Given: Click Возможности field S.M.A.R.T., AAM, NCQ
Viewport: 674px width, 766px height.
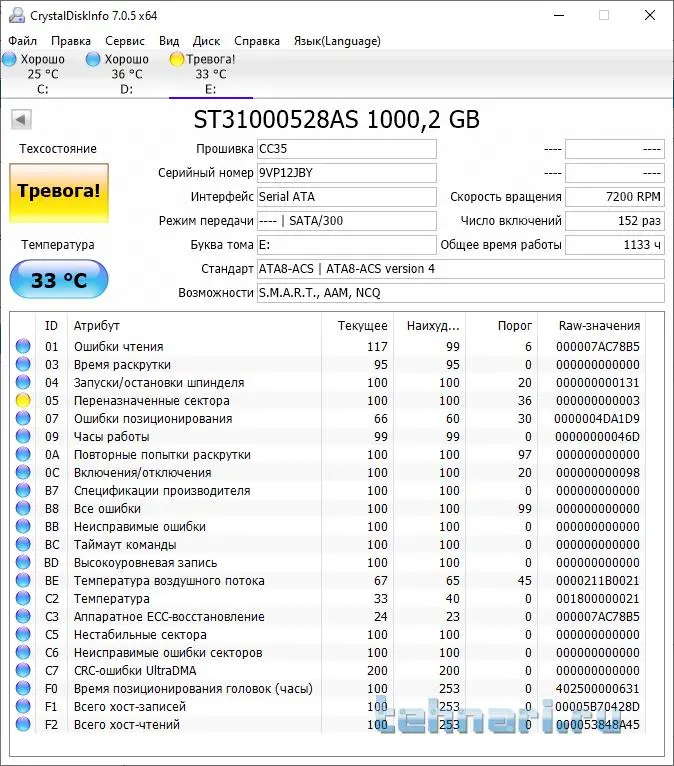Looking at the screenshot, I should [x=461, y=293].
